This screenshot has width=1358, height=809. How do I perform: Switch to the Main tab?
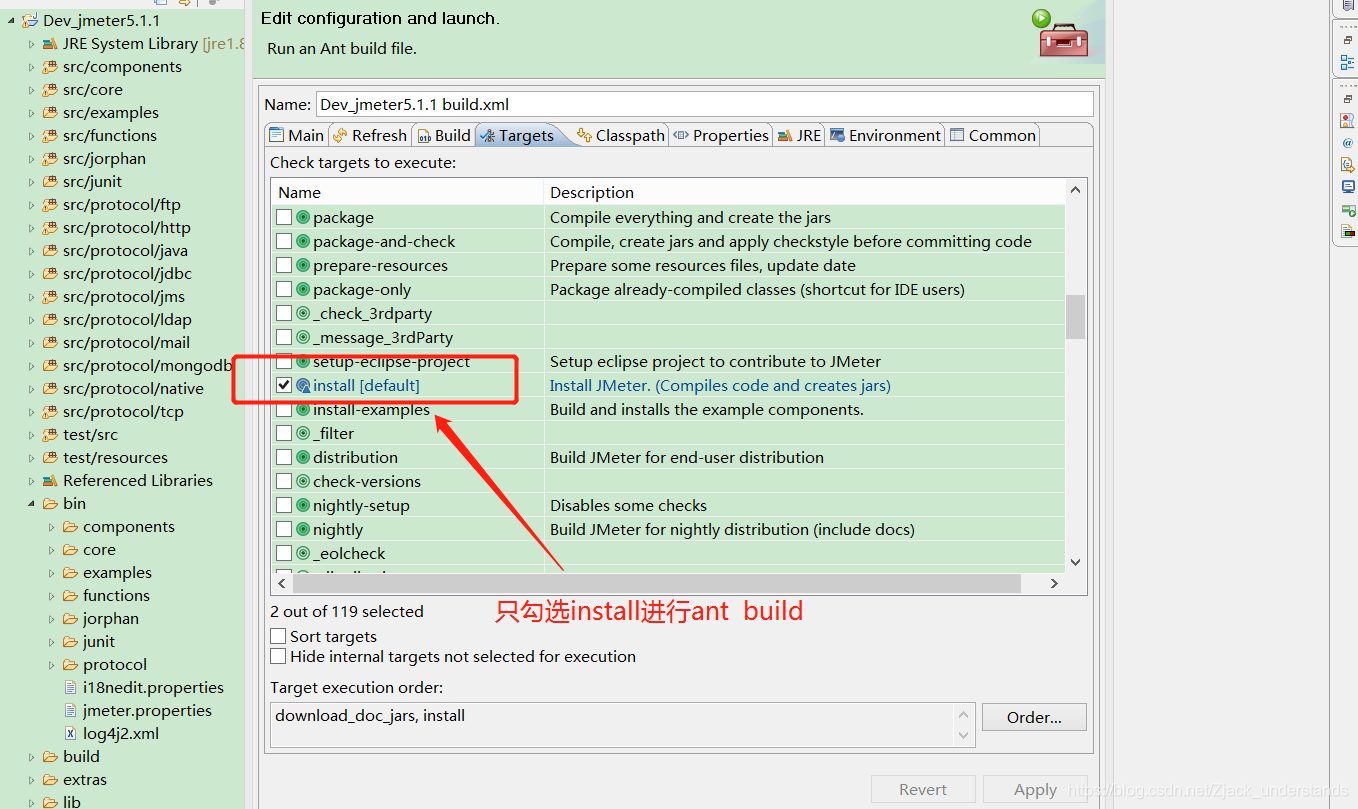297,135
